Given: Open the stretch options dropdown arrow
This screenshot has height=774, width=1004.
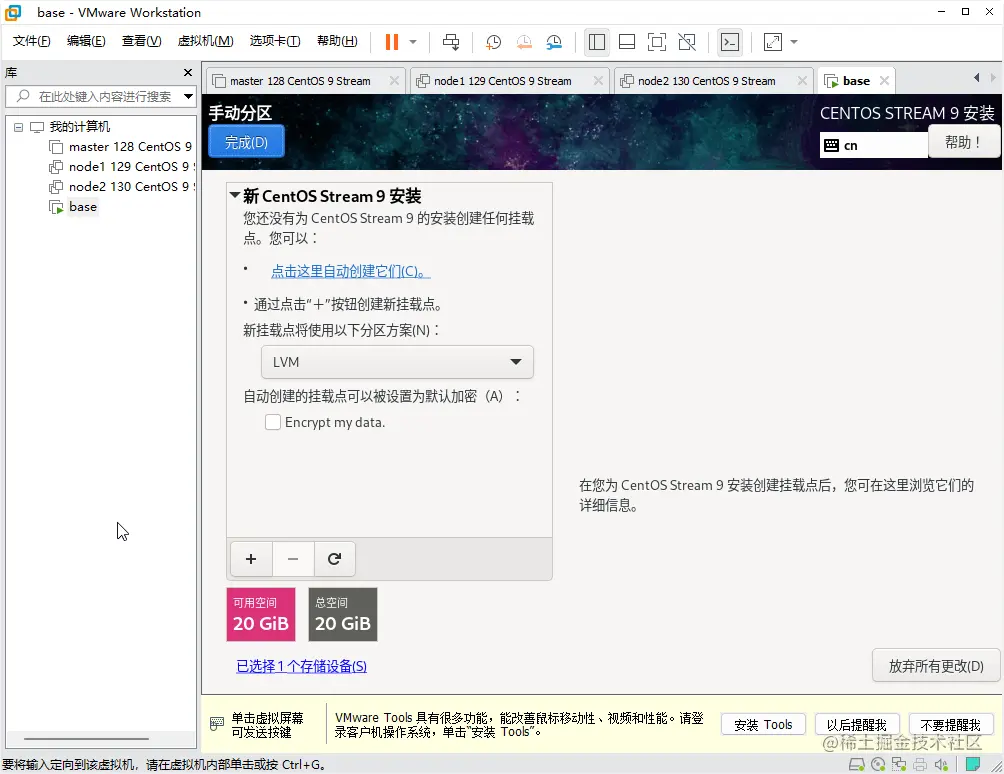Looking at the screenshot, I should [x=794, y=42].
